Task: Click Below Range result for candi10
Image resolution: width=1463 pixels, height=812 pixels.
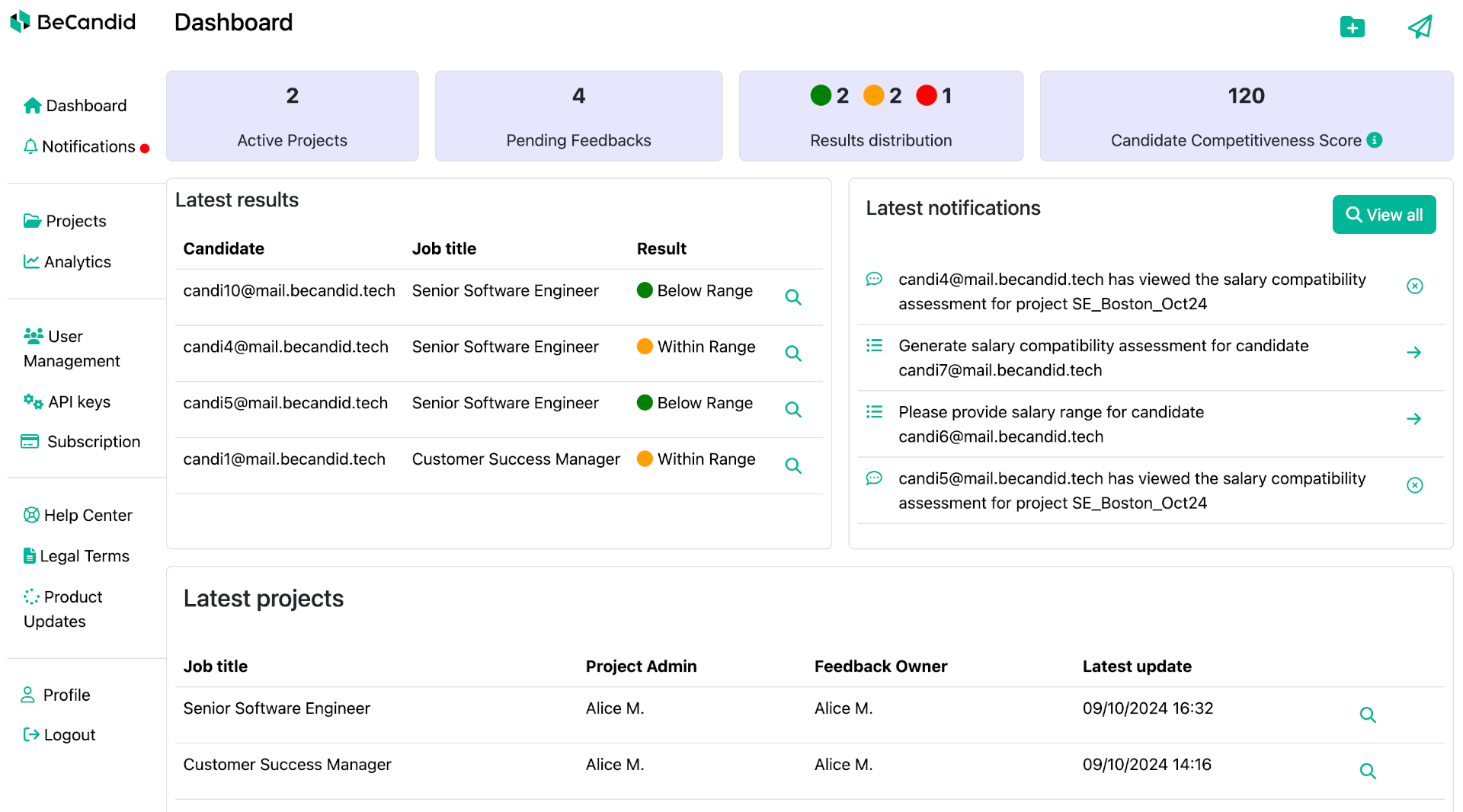Action: click(x=695, y=290)
